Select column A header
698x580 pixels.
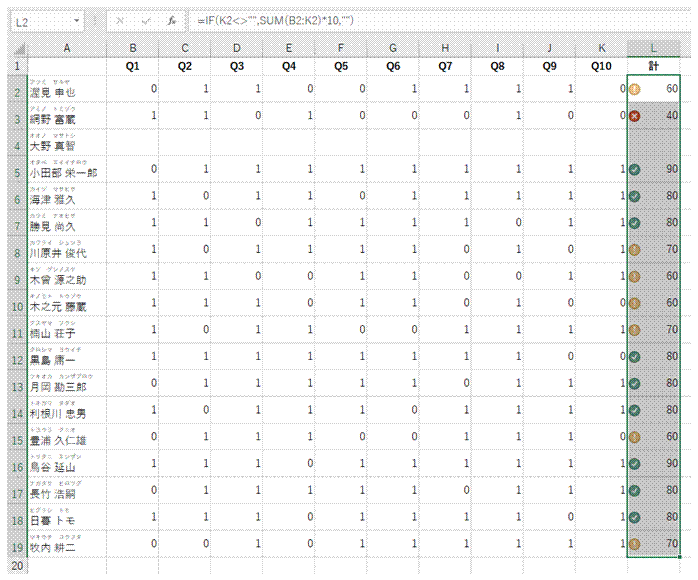67,48
